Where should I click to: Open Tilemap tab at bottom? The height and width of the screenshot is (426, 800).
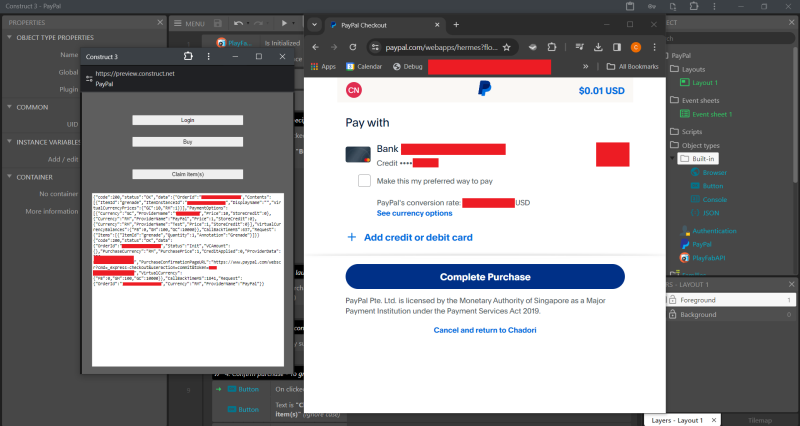760,420
